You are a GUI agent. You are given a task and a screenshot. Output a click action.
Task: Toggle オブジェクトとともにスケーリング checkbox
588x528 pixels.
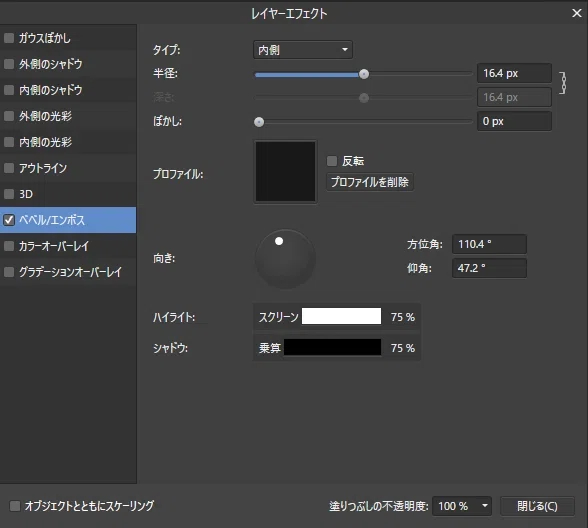click(x=15, y=506)
